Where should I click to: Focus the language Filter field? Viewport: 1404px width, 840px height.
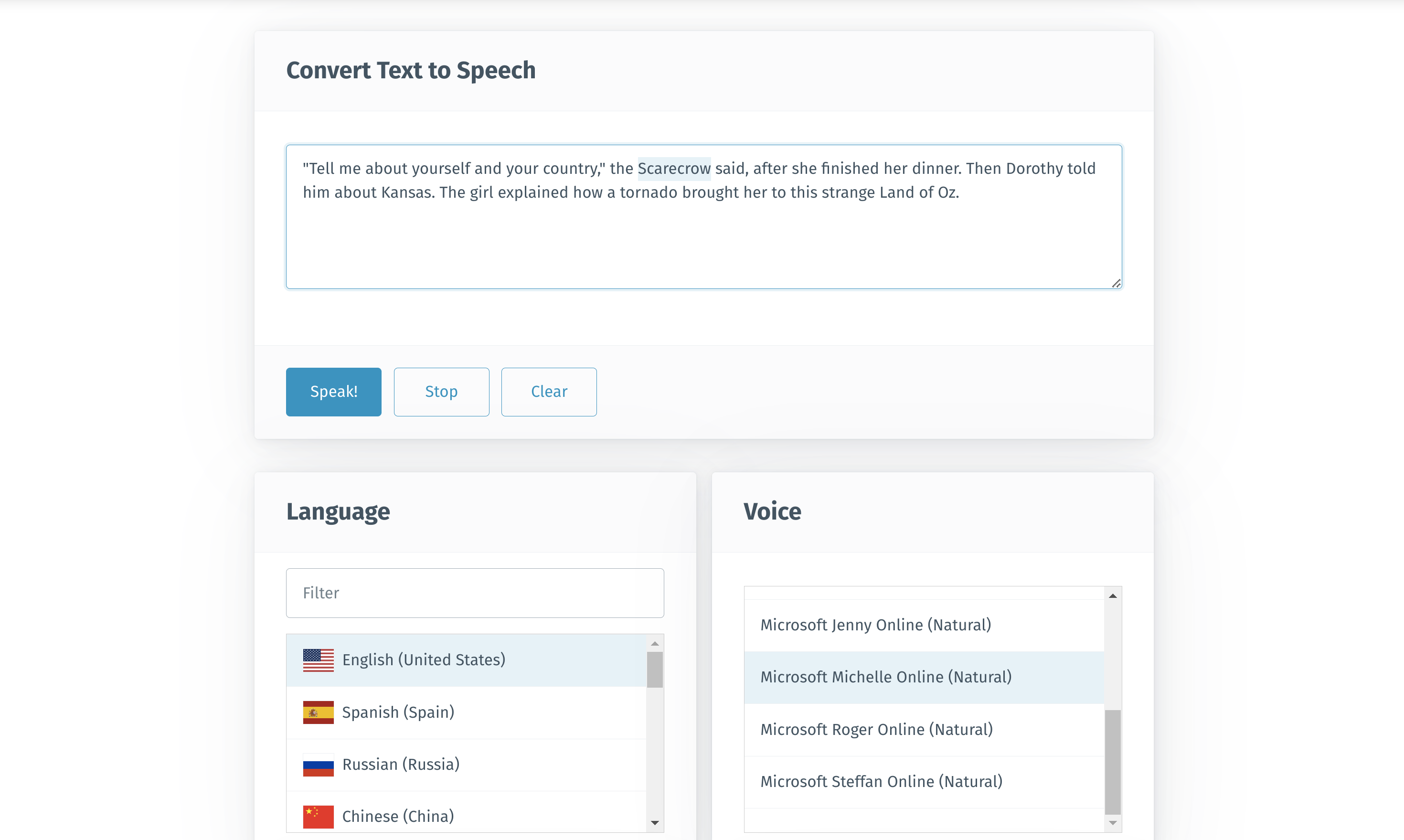click(474, 593)
